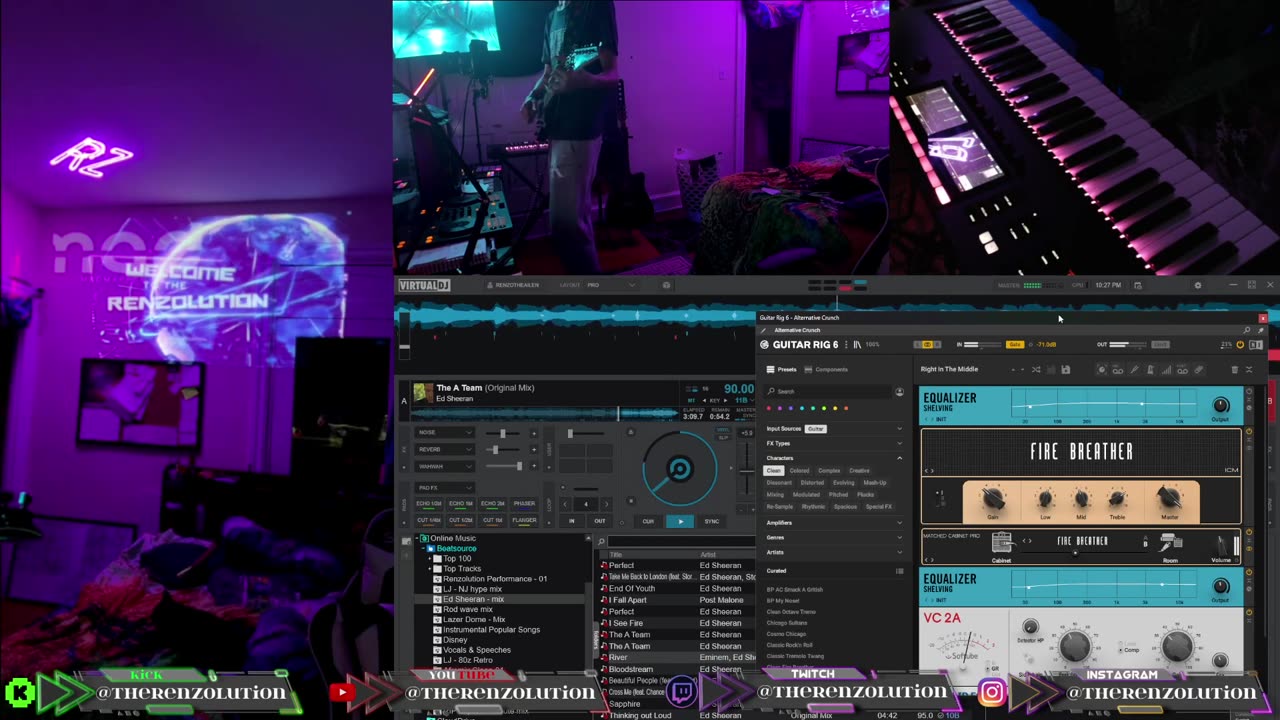Viewport: 1280px width, 720px height.
Task: Collapse the Characters section
Action: point(834,458)
